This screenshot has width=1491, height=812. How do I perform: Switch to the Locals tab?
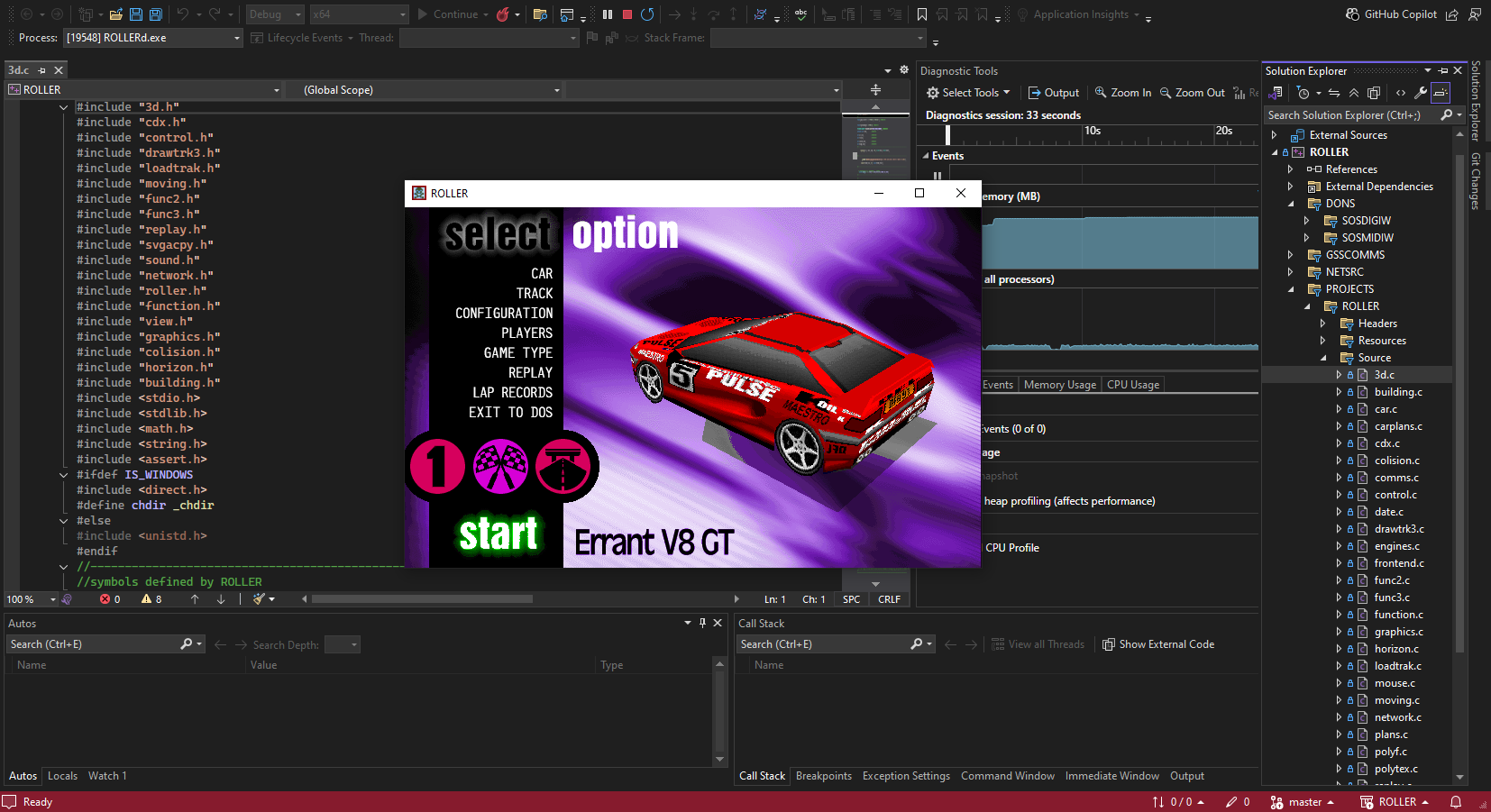click(62, 776)
